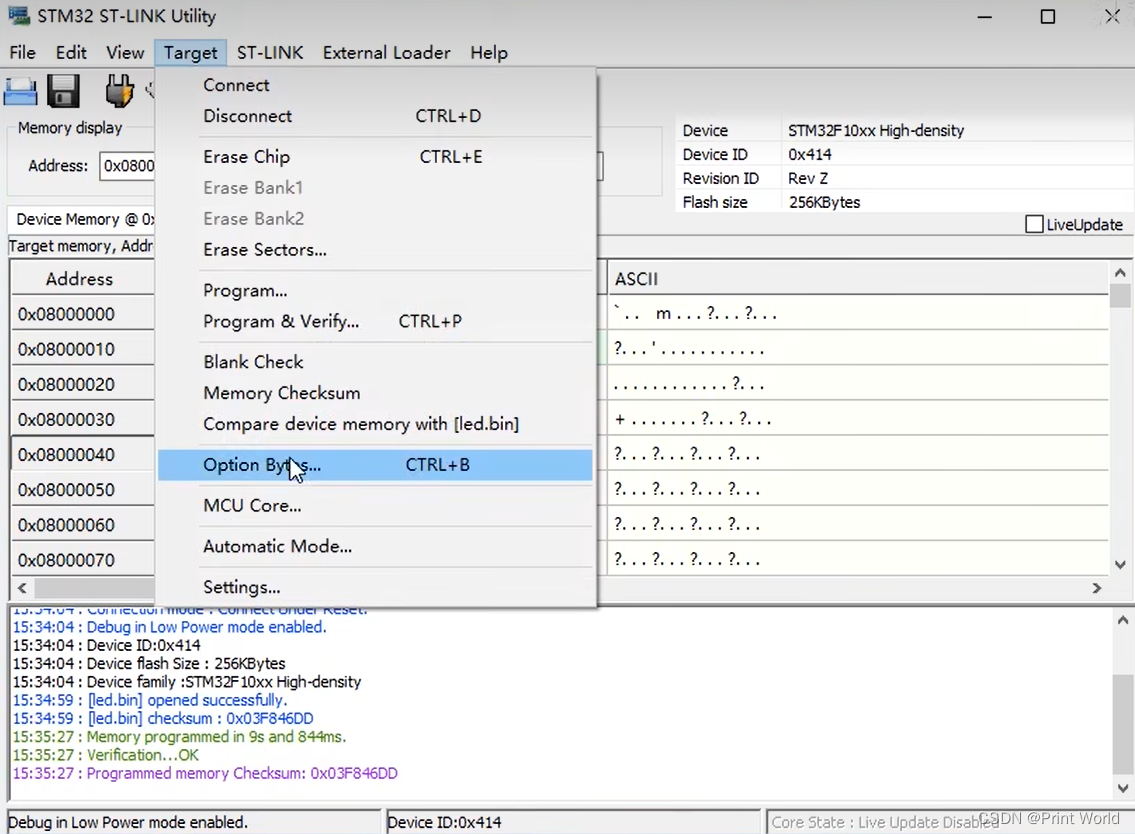Click horizontal scrollbar left arrow

pos(22,589)
